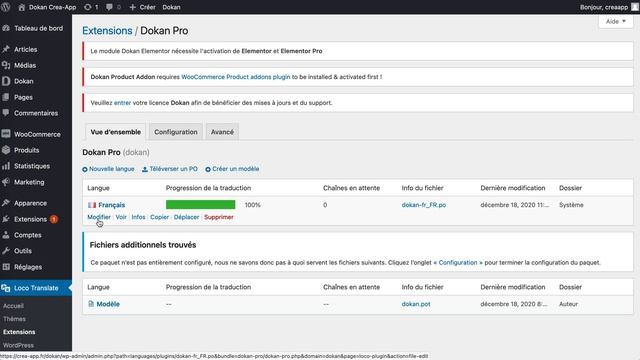The image size is (640, 360).
Task: Click the file icon beside Modèle
Action: [91, 304]
